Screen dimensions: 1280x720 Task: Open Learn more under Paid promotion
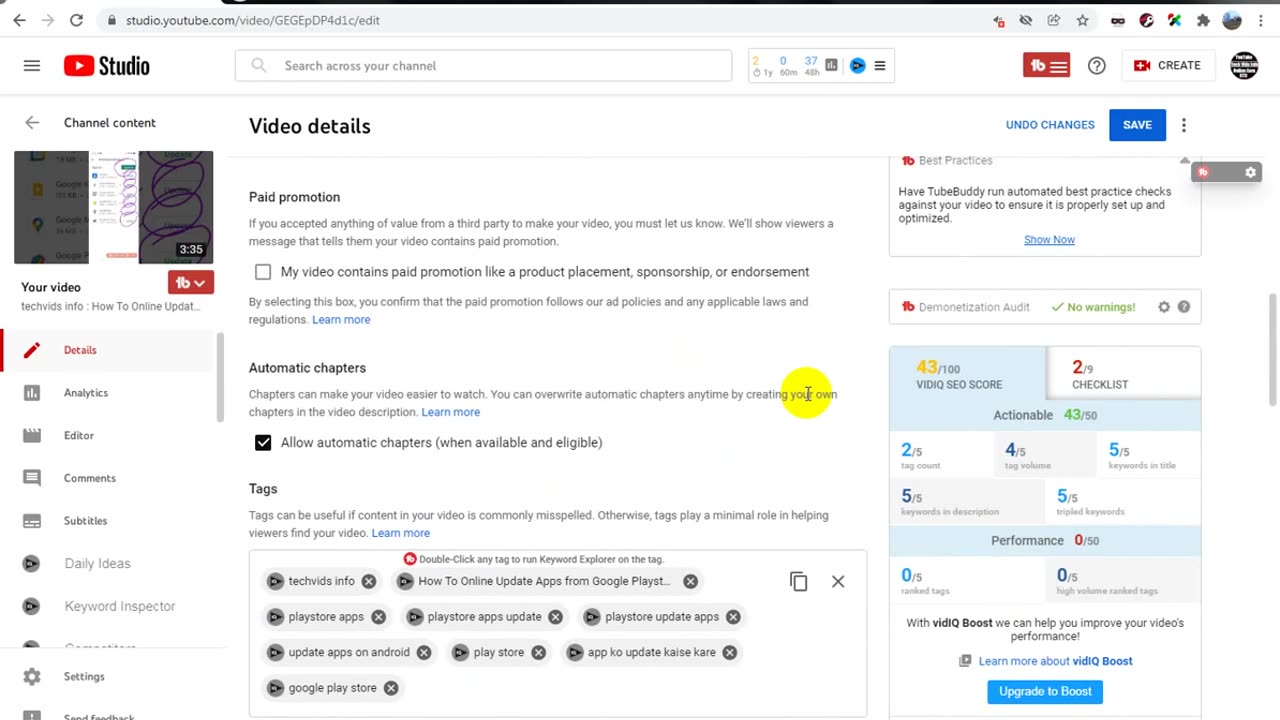[341, 320]
